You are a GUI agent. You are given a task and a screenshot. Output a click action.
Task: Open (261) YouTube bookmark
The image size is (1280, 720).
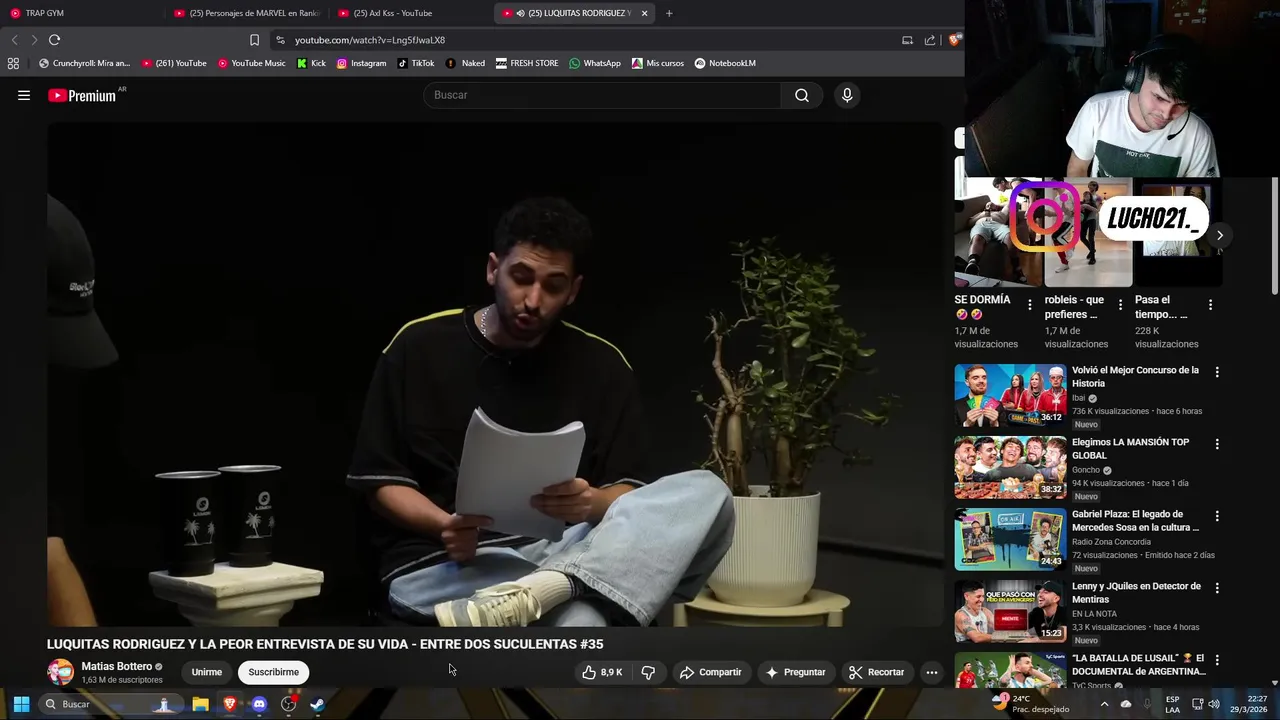coord(174,63)
